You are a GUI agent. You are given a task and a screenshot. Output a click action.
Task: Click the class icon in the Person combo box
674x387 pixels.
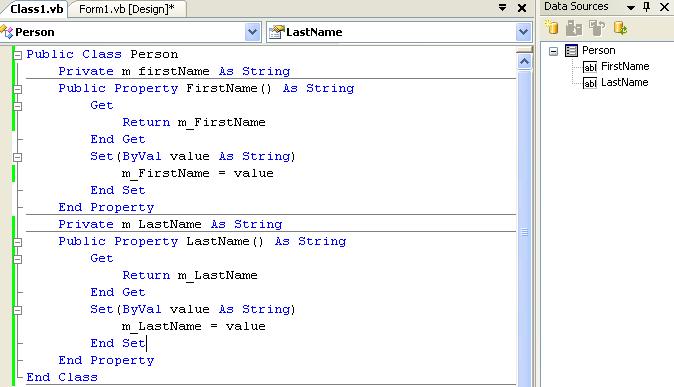point(6,32)
